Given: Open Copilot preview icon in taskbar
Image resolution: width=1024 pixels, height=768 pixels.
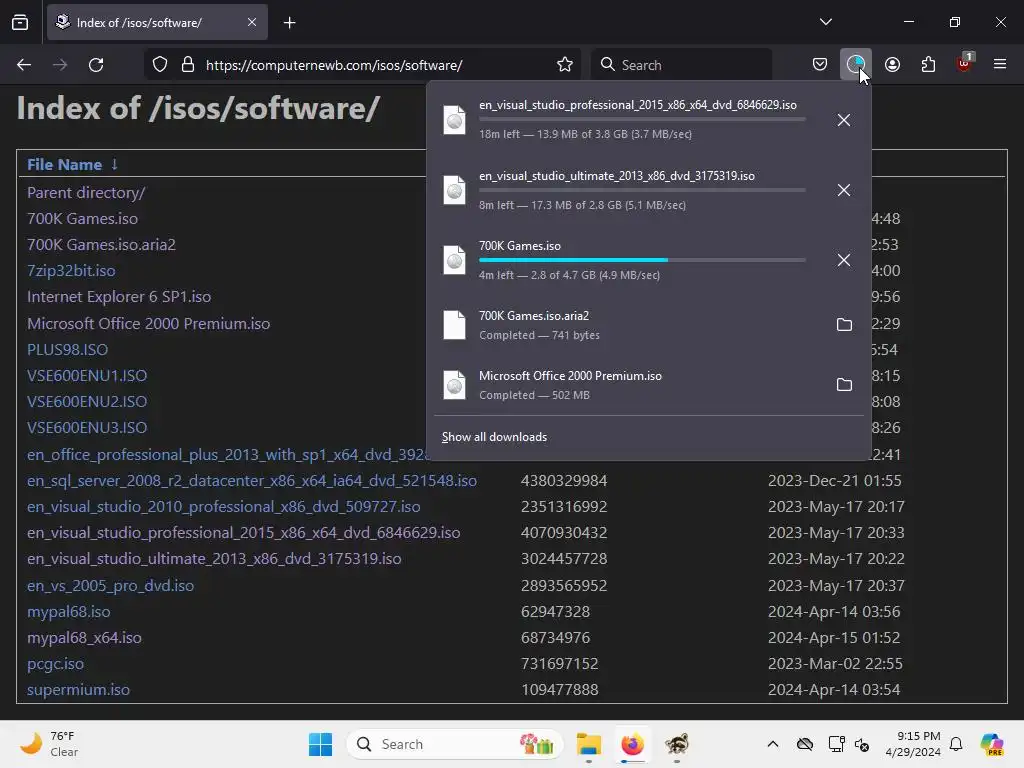Looking at the screenshot, I should point(992,744).
